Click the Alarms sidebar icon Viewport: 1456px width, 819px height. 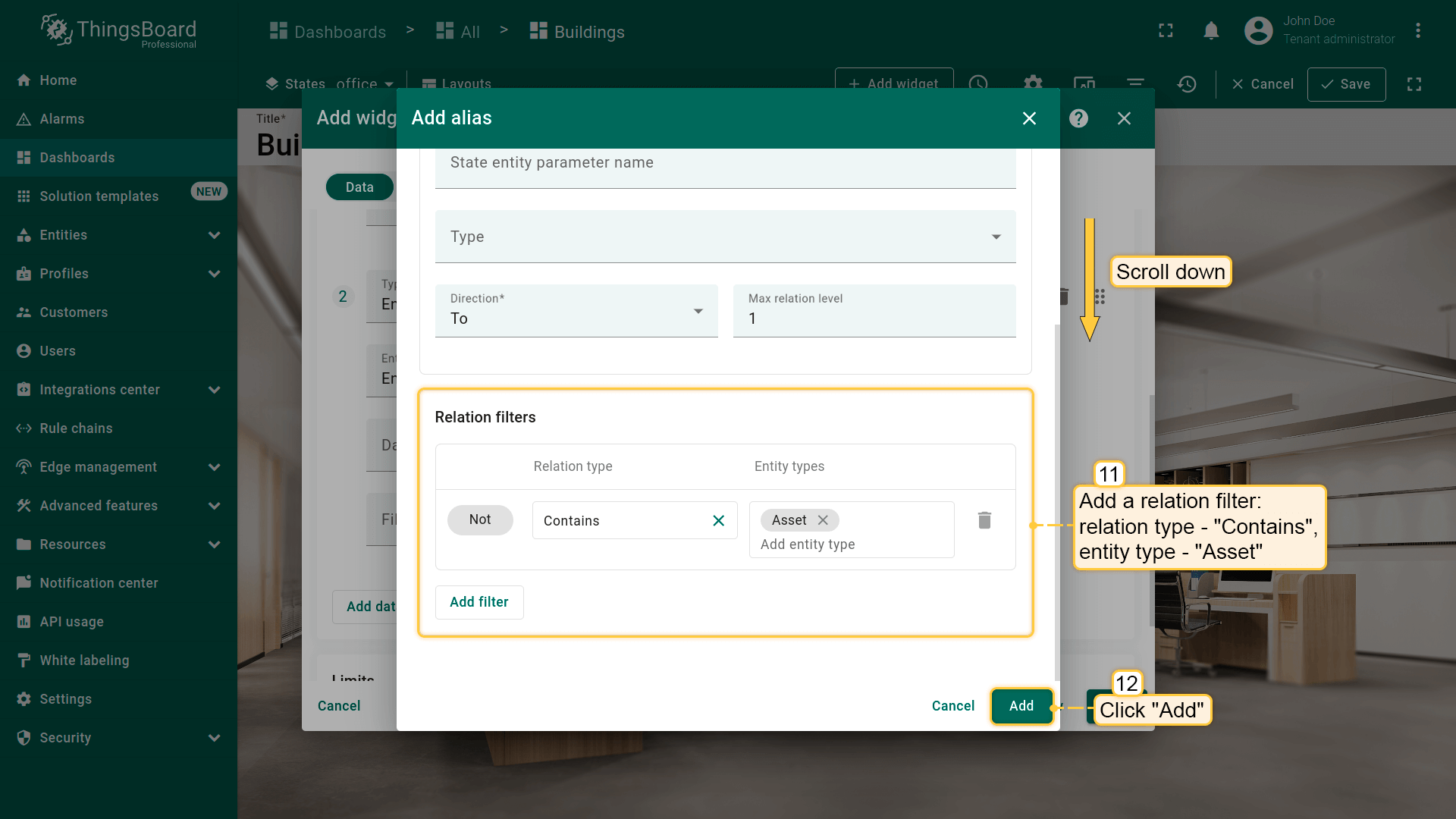[24, 119]
